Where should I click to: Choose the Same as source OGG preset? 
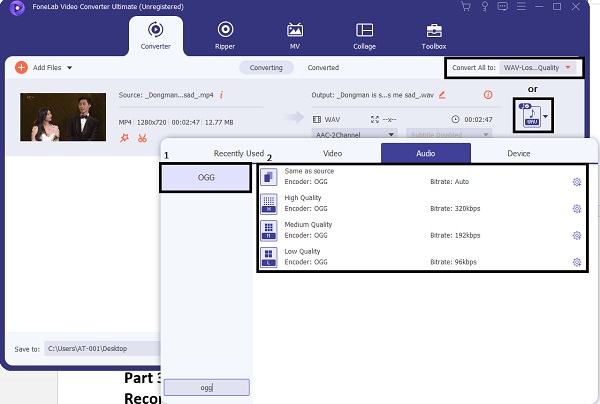click(422, 177)
